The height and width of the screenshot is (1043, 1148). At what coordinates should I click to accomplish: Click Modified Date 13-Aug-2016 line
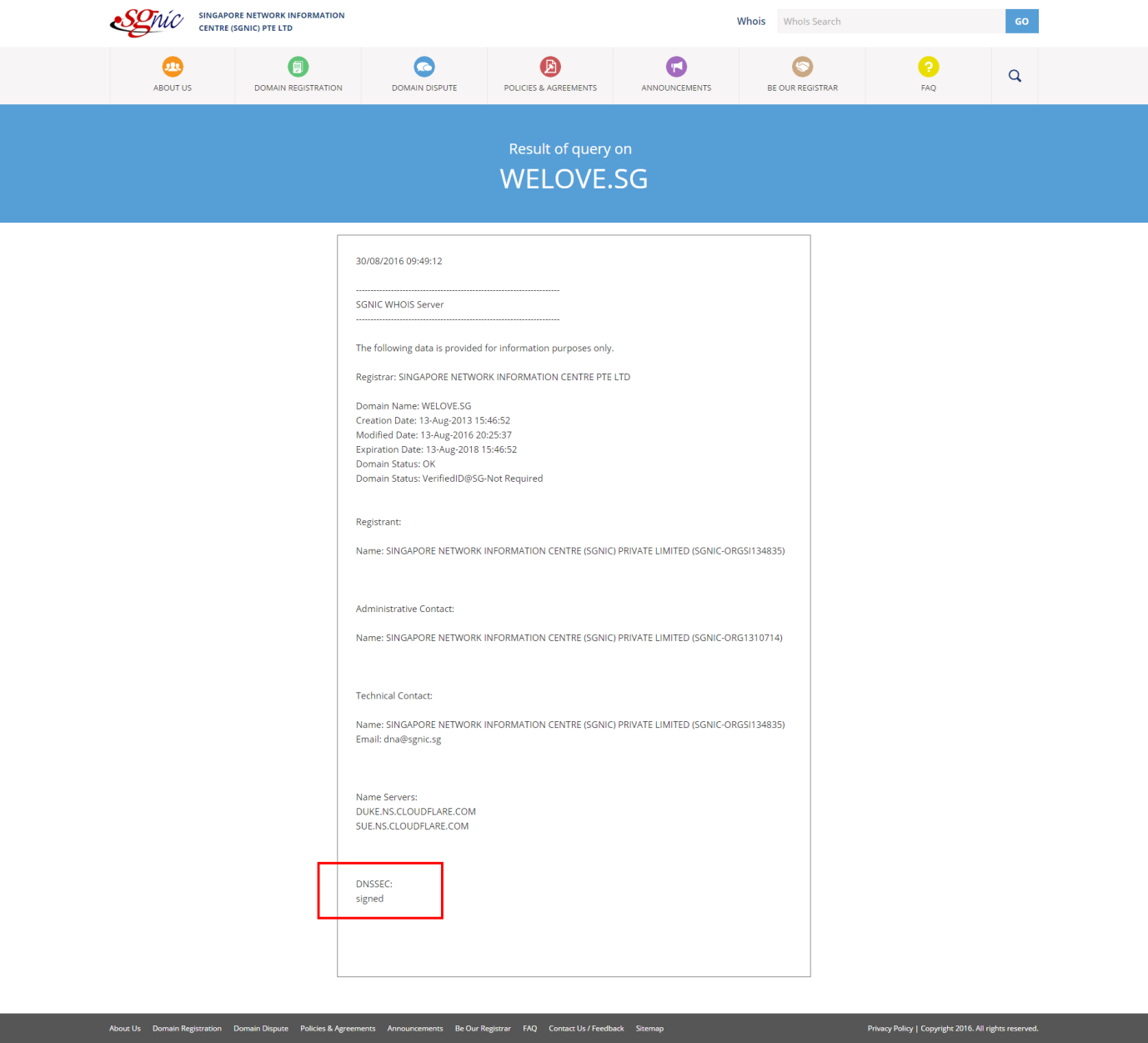point(434,435)
